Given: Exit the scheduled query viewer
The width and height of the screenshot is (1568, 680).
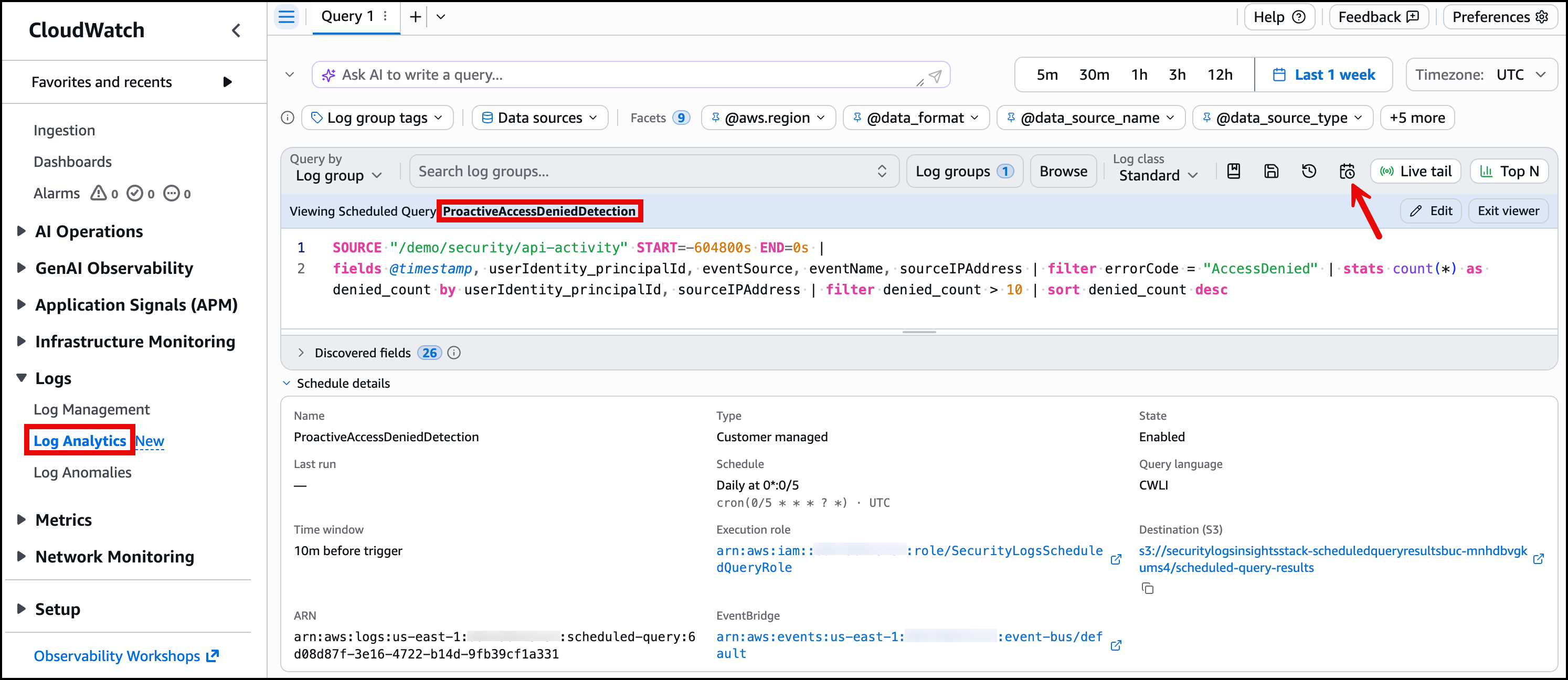Looking at the screenshot, I should point(1508,210).
